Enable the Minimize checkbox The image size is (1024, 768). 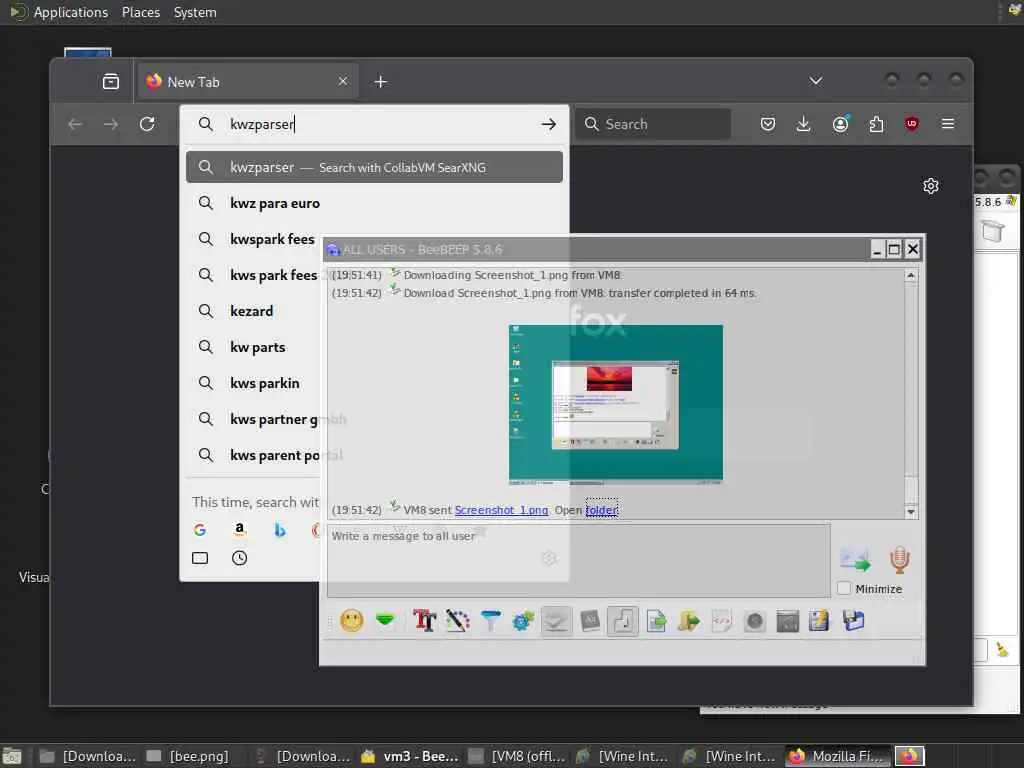(844, 588)
